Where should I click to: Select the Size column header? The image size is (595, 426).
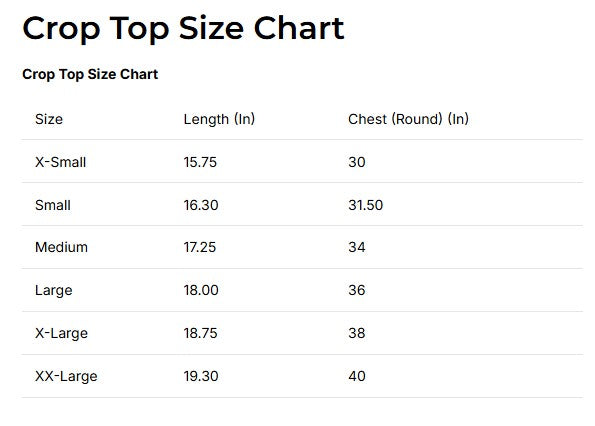pos(49,119)
